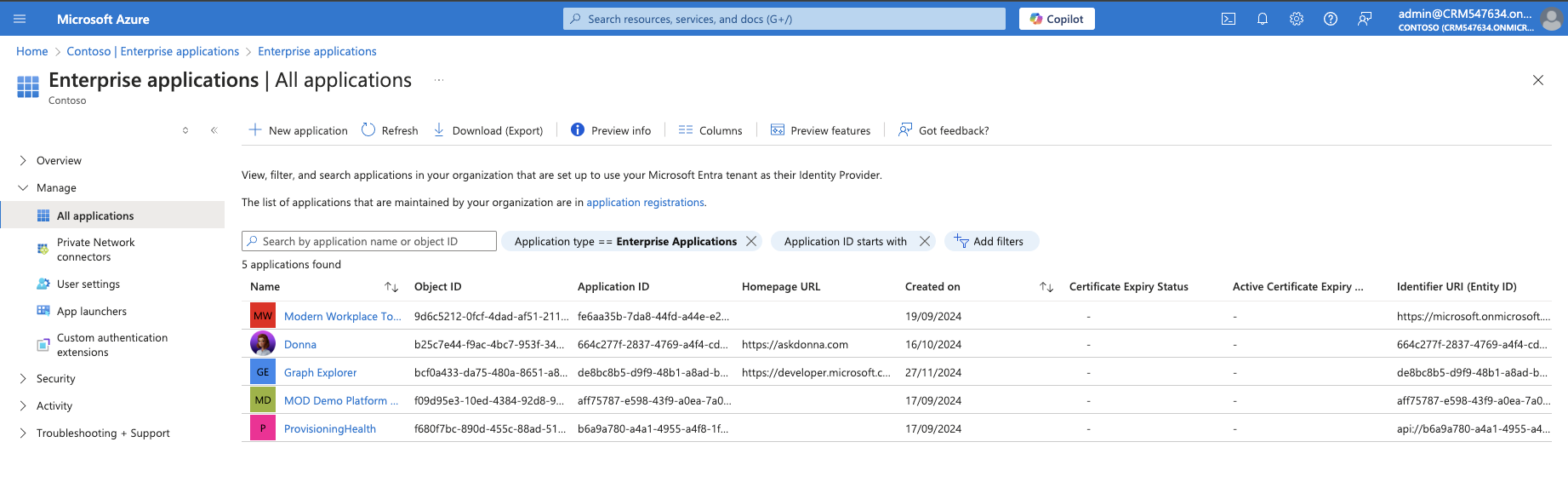Click the Refresh icon in the toolbar

(368, 130)
